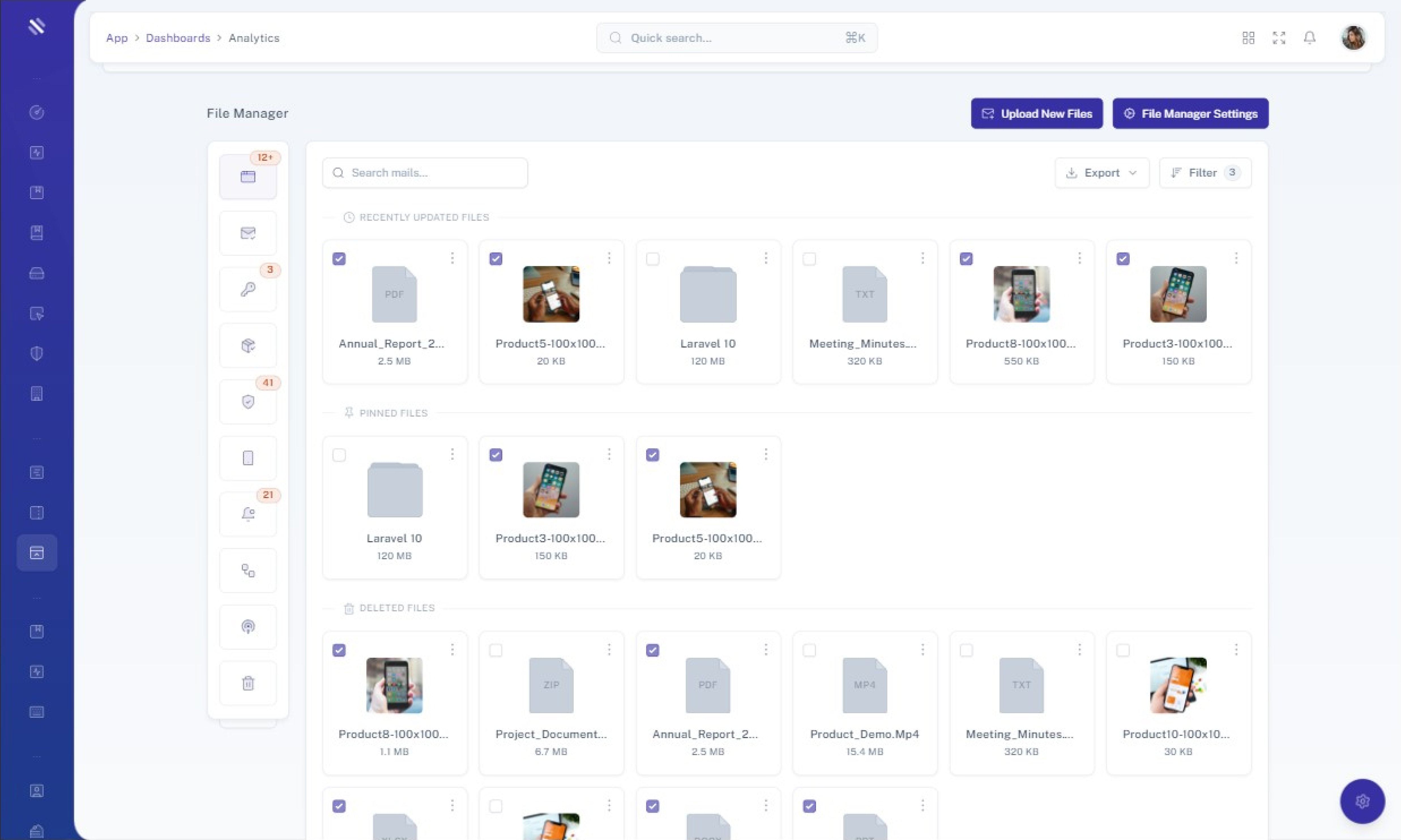Open the Product10-100x10 image thumbnail
The width and height of the screenshot is (1401, 840).
pos(1178,685)
